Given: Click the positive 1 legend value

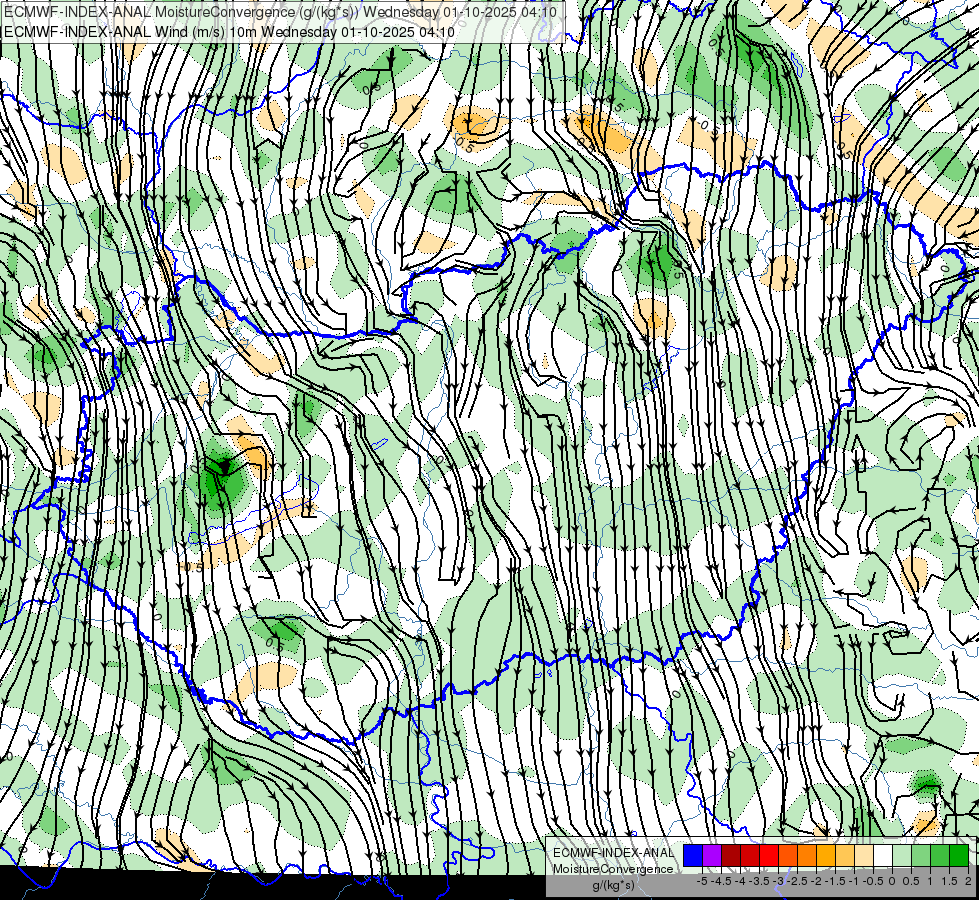Looking at the screenshot, I should [x=930, y=881].
